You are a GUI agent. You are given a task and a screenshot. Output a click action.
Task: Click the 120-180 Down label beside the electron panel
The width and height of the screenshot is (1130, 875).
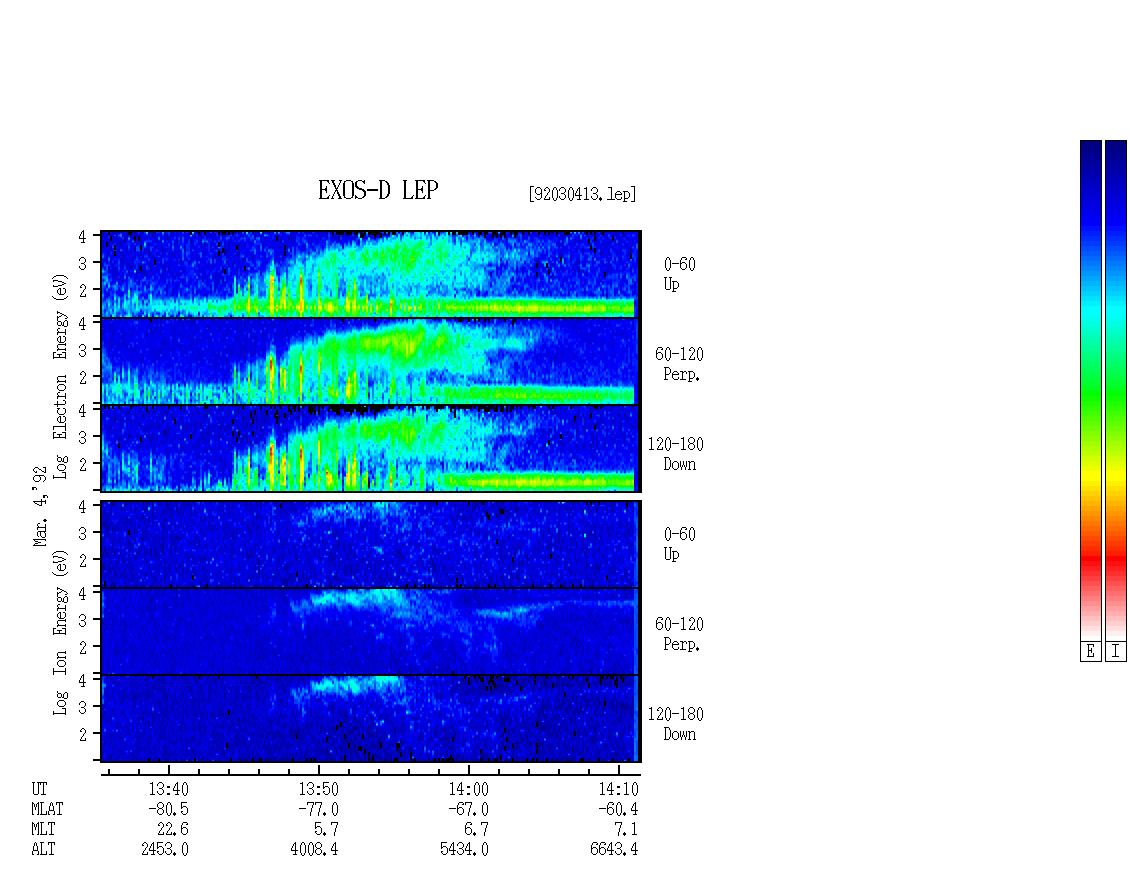675,454
